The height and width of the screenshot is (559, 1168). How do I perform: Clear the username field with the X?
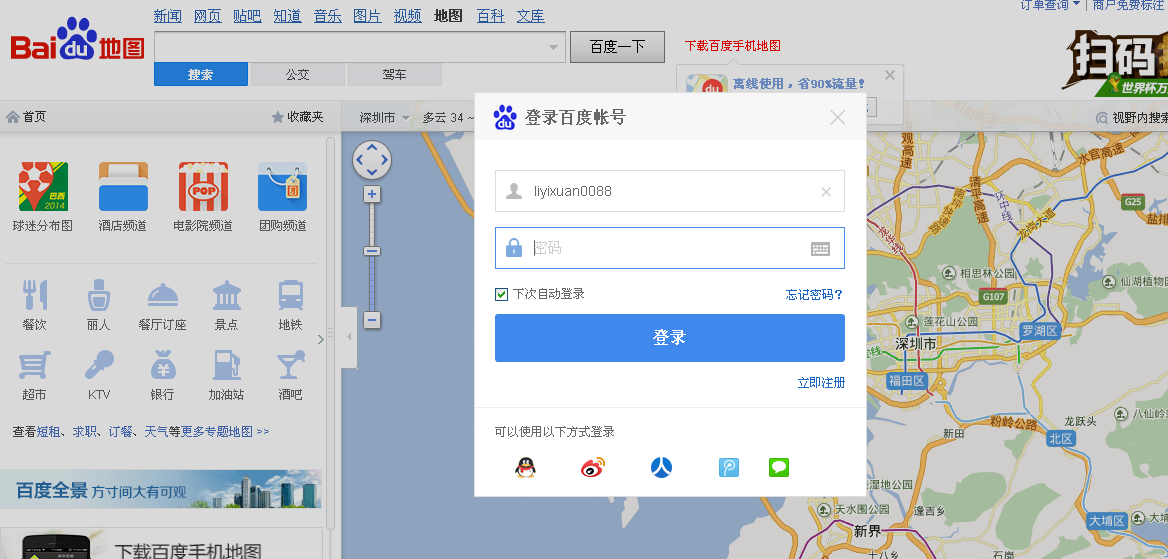(x=826, y=192)
